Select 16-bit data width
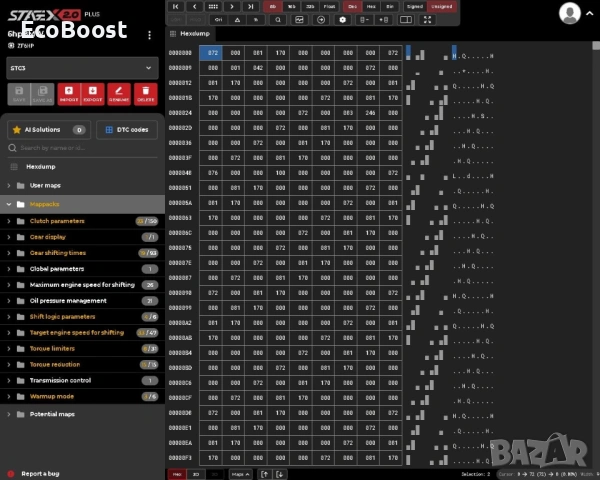The image size is (600, 480). [292, 7]
